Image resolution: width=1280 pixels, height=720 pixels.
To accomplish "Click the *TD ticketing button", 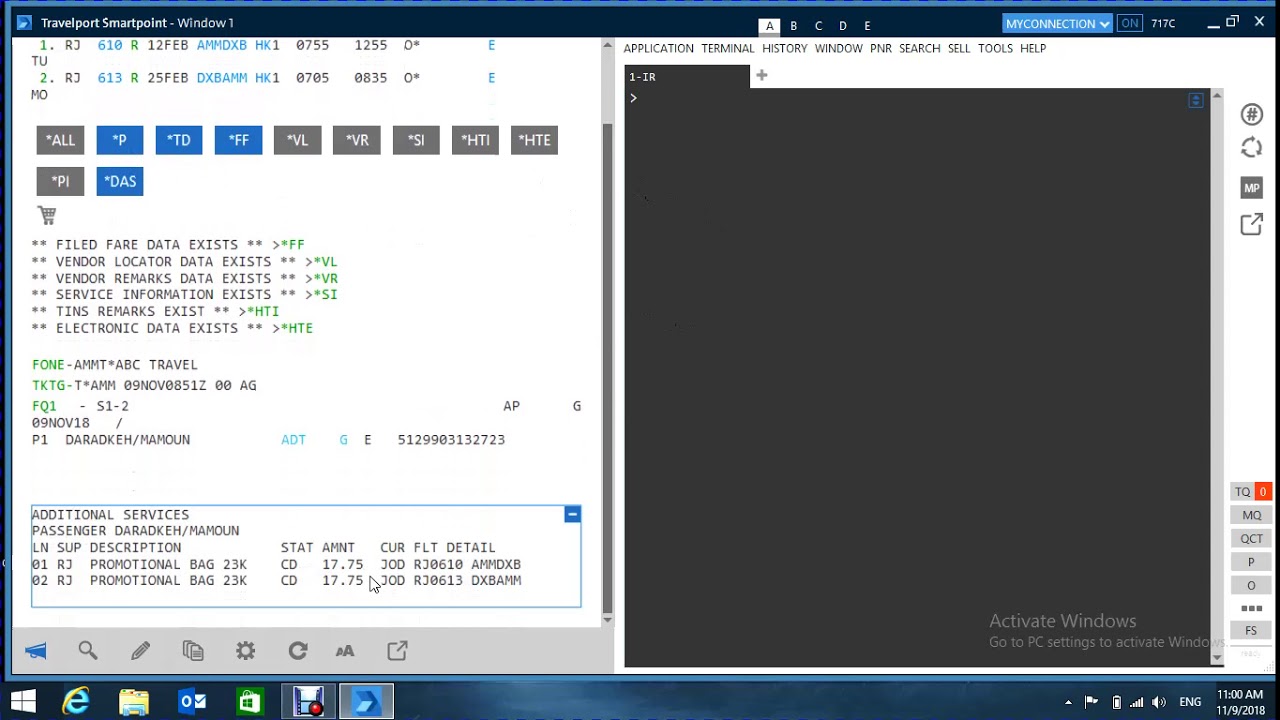I will [179, 140].
